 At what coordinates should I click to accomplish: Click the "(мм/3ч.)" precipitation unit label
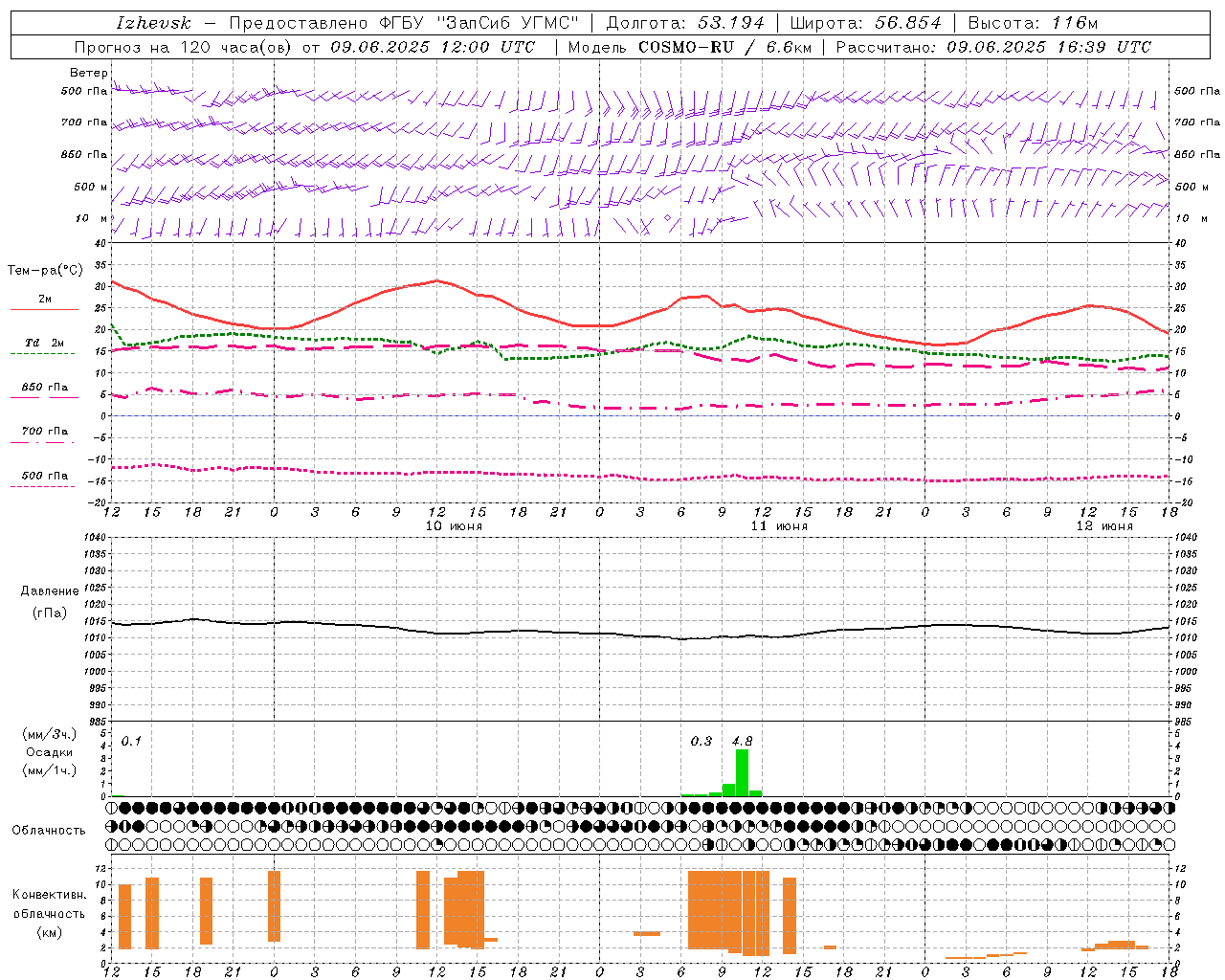(x=50, y=734)
